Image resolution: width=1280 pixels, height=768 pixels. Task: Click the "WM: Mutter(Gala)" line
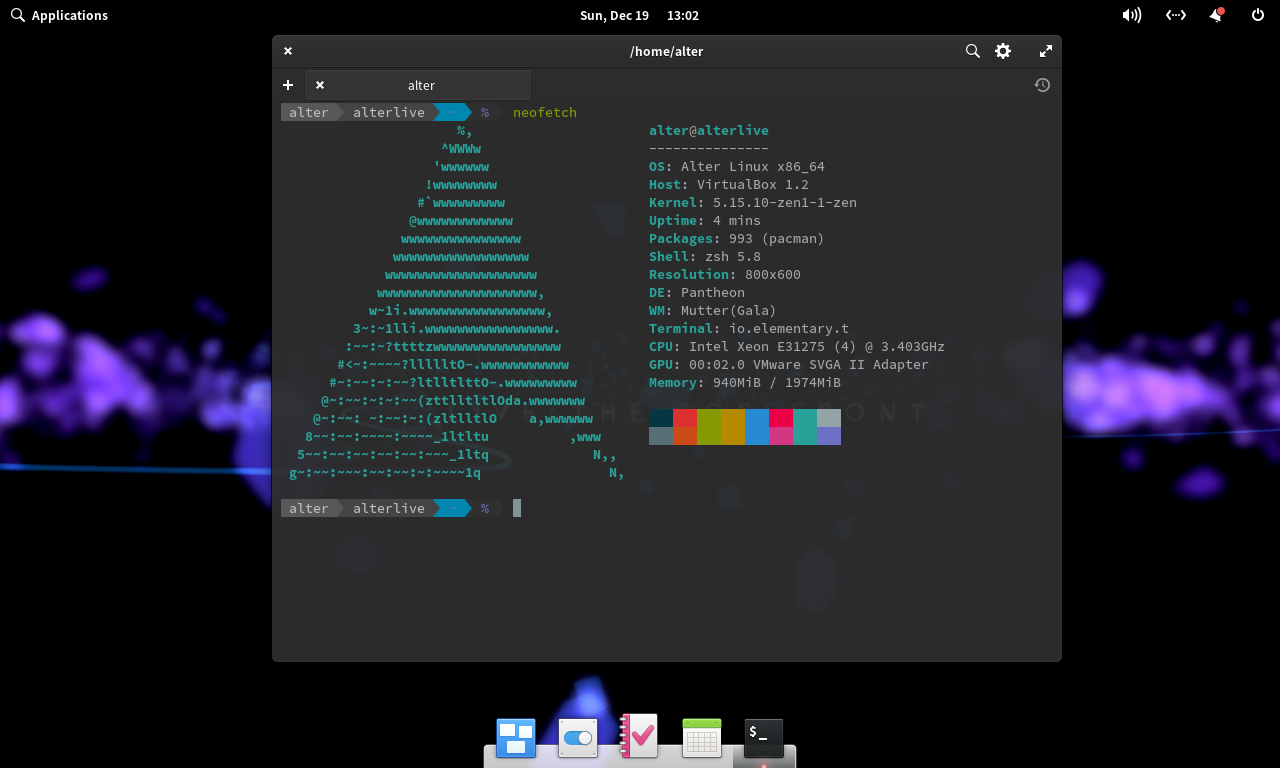[713, 310]
